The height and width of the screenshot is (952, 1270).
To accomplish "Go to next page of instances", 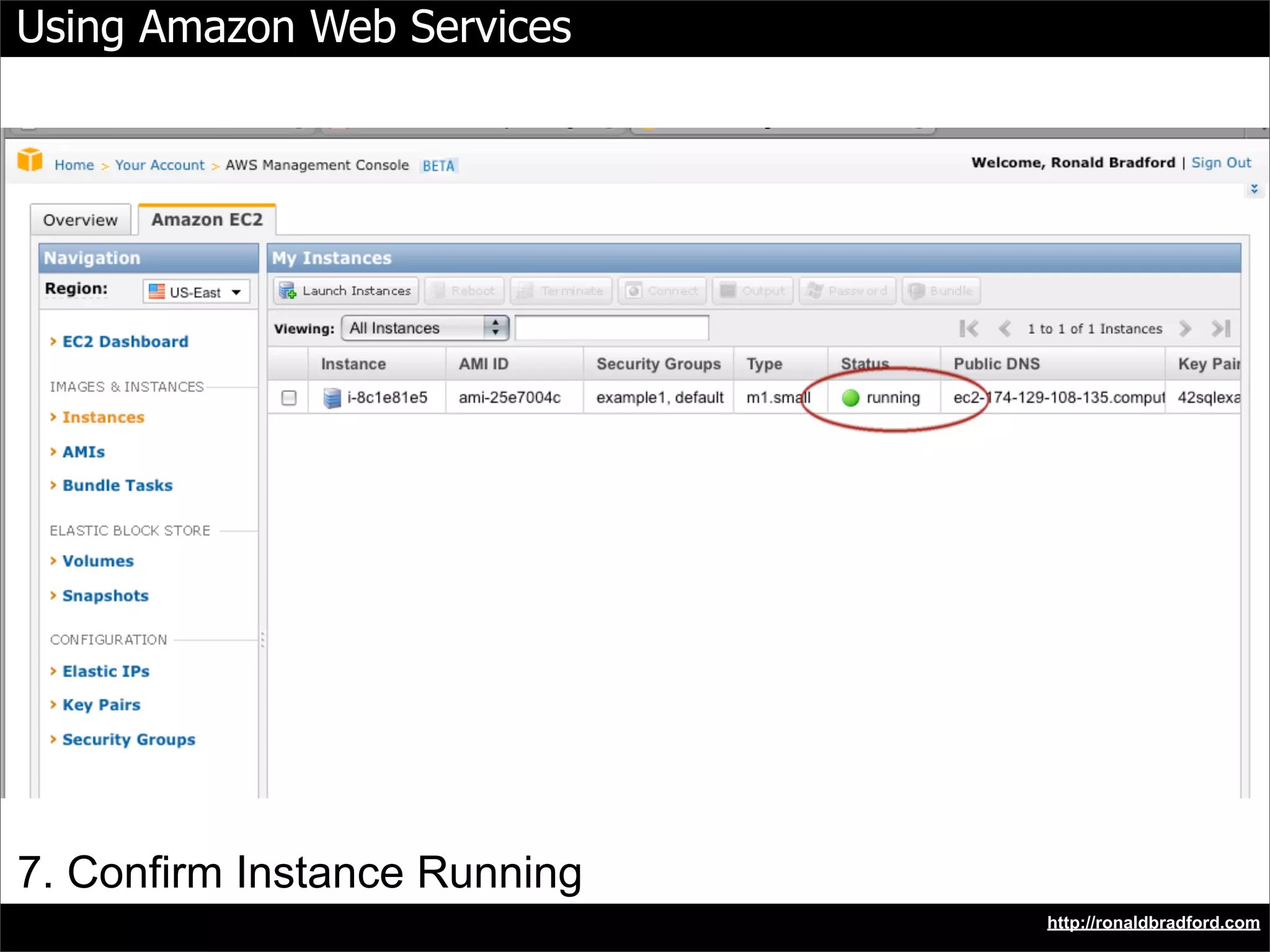I will (1185, 328).
